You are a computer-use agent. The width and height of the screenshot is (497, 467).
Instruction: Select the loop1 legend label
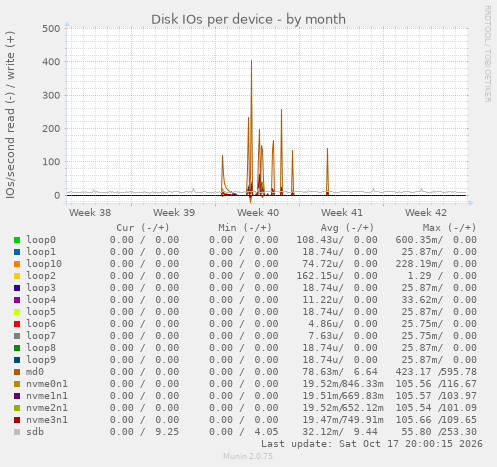point(41,252)
